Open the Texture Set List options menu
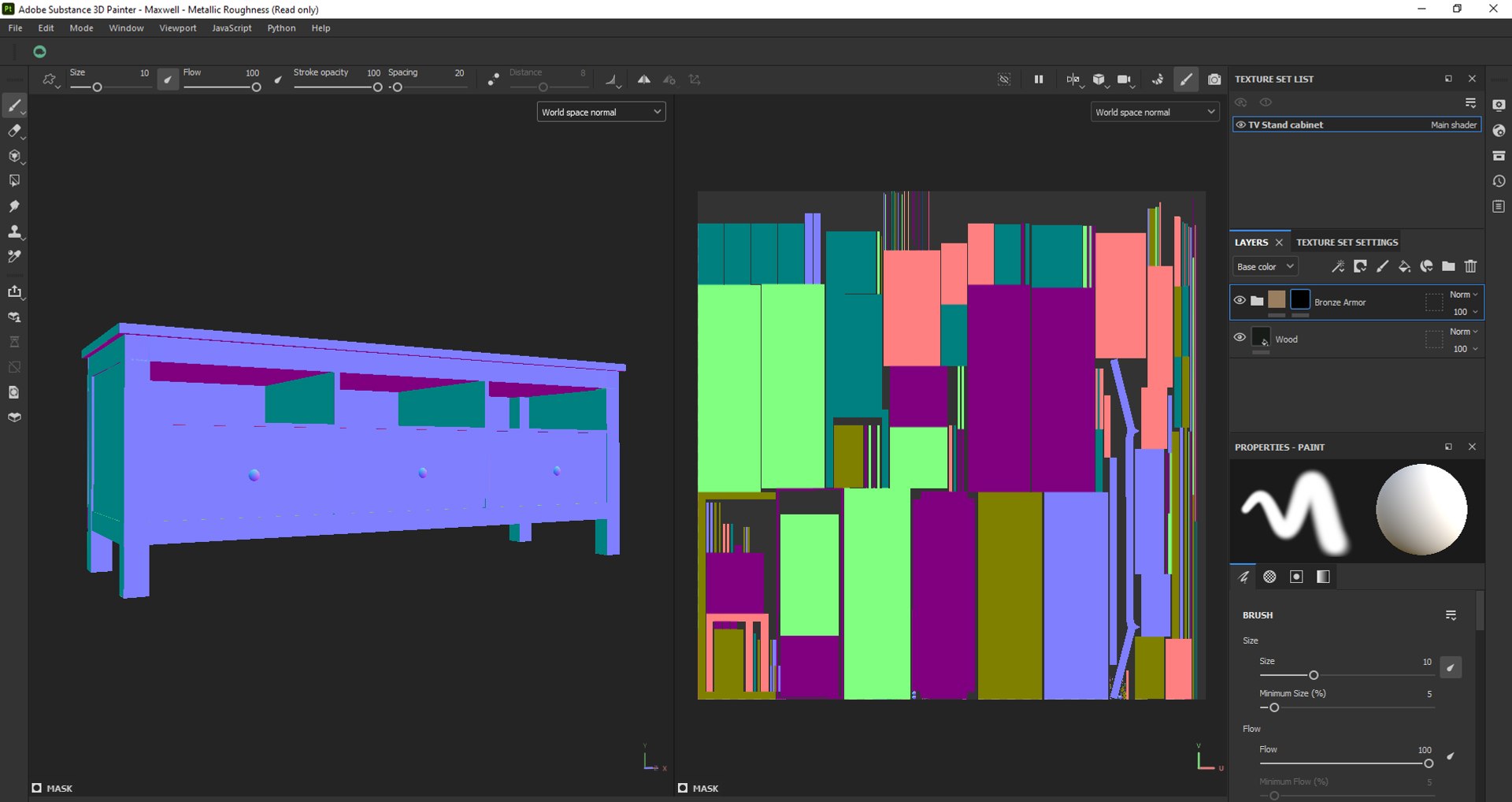The width and height of the screenshot is (1512, 802). [1470, 103]
